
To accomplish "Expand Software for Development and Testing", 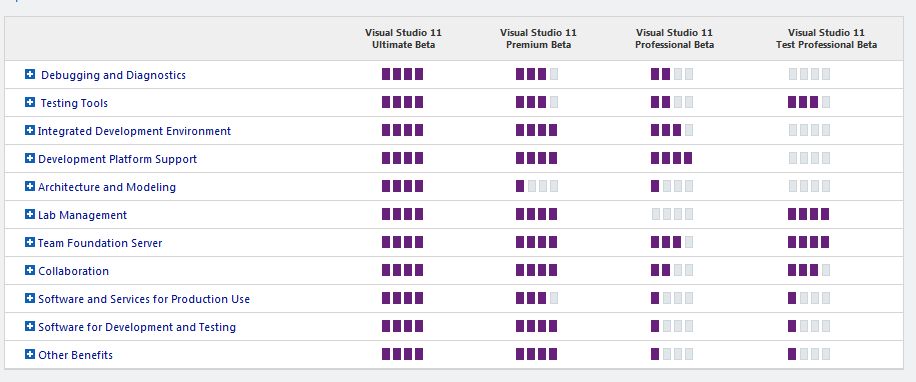I will click(30, 327).
